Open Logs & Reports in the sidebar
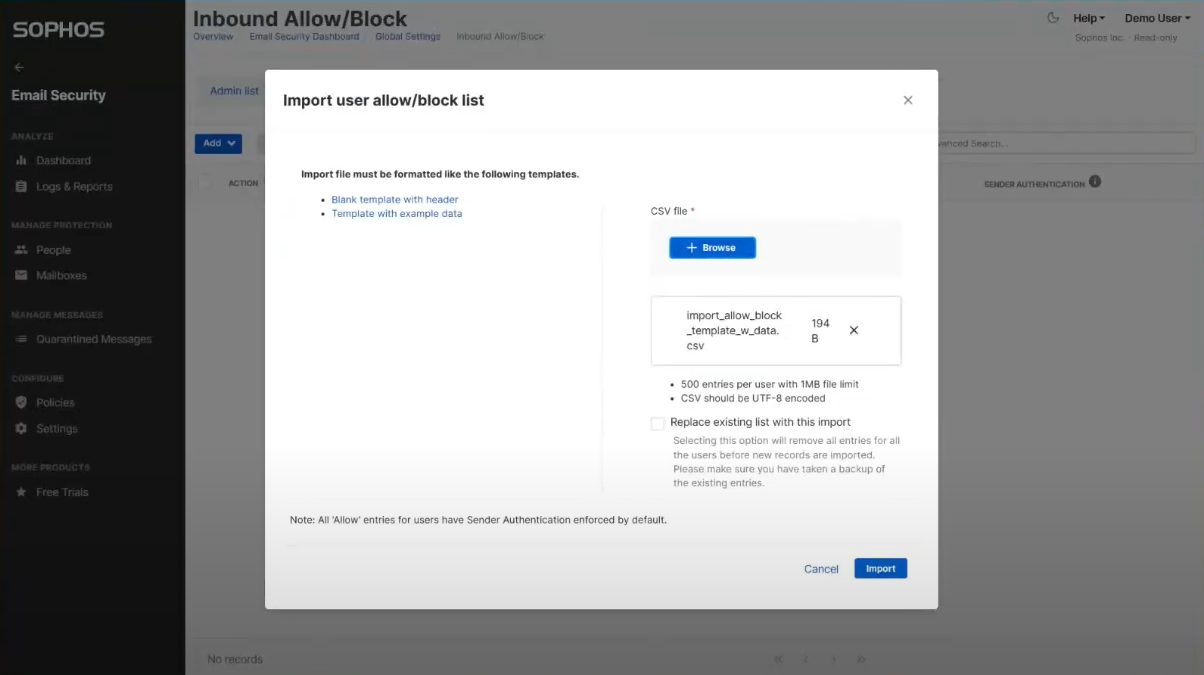This screenshot has width=1204, height=675. pos(73,186)
